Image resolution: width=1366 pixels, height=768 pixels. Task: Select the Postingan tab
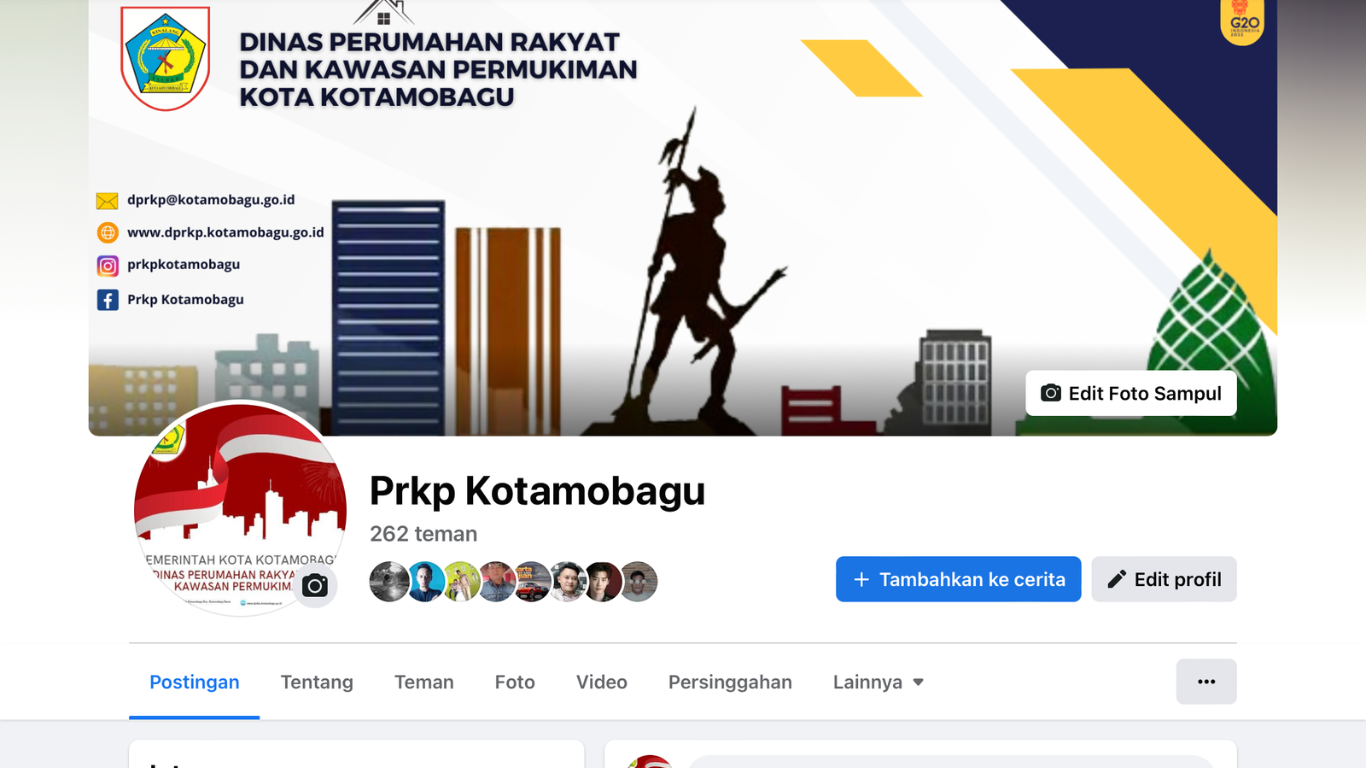pyautogui.click(x=194, y=682)
